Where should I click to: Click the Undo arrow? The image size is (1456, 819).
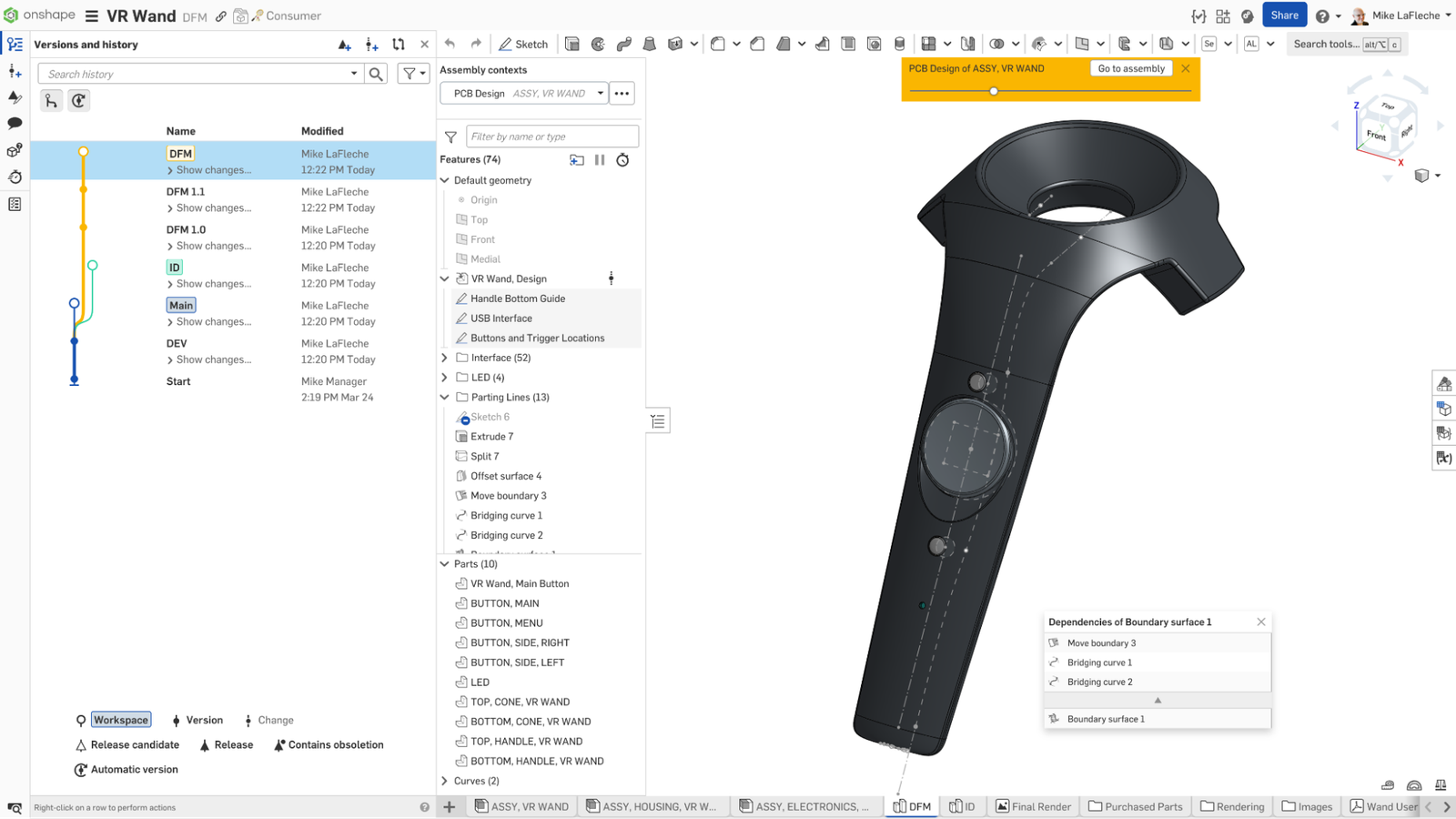point(450,43)
